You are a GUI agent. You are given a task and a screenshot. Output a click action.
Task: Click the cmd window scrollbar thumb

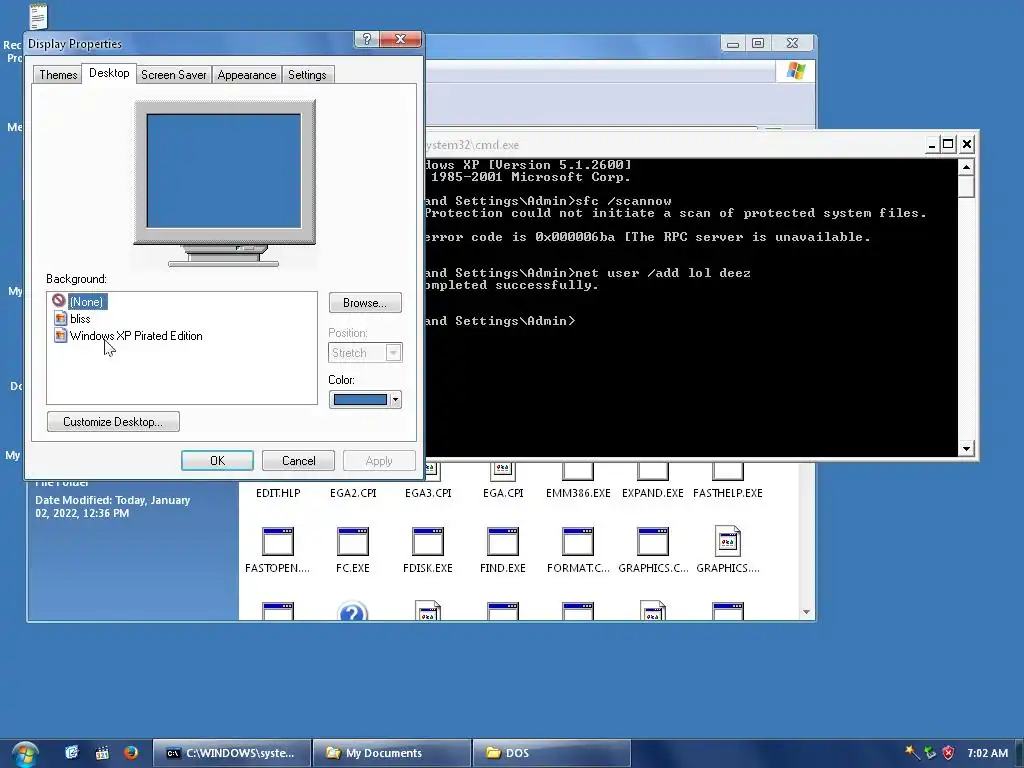(x=967, y=187)
